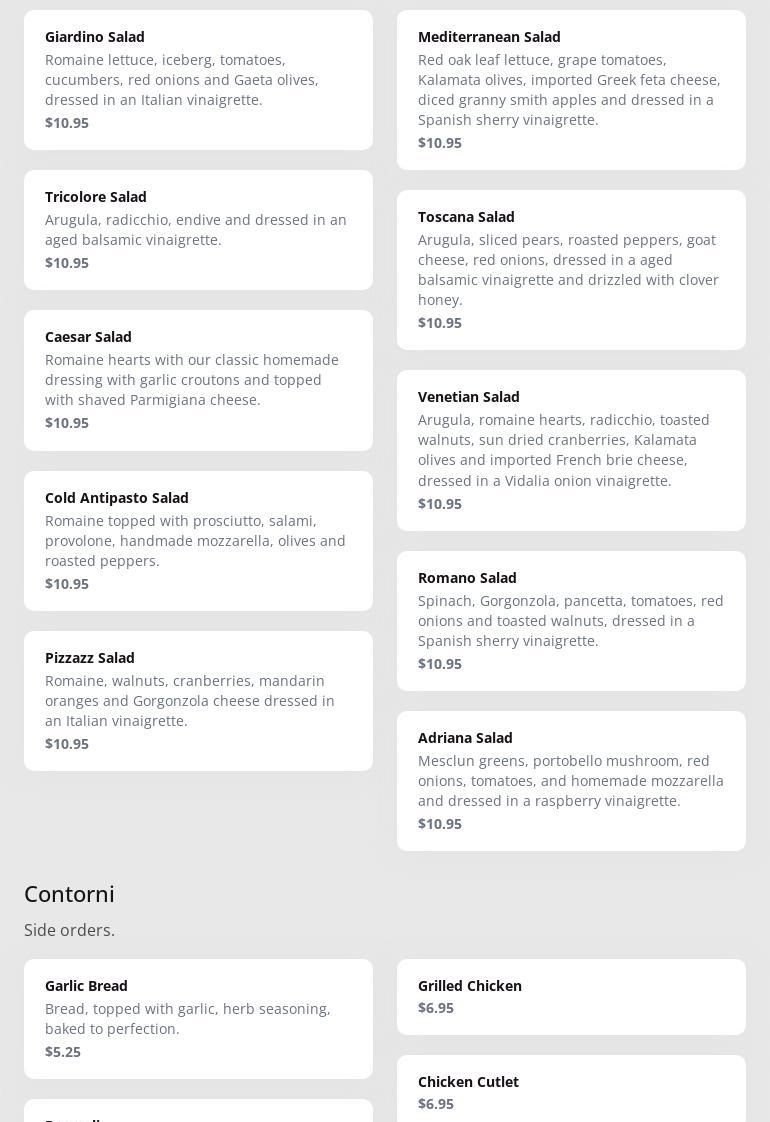770x1122 pixels.
Task: Select the Cold Antipasto Salad
Action: [x=198, y=541]
